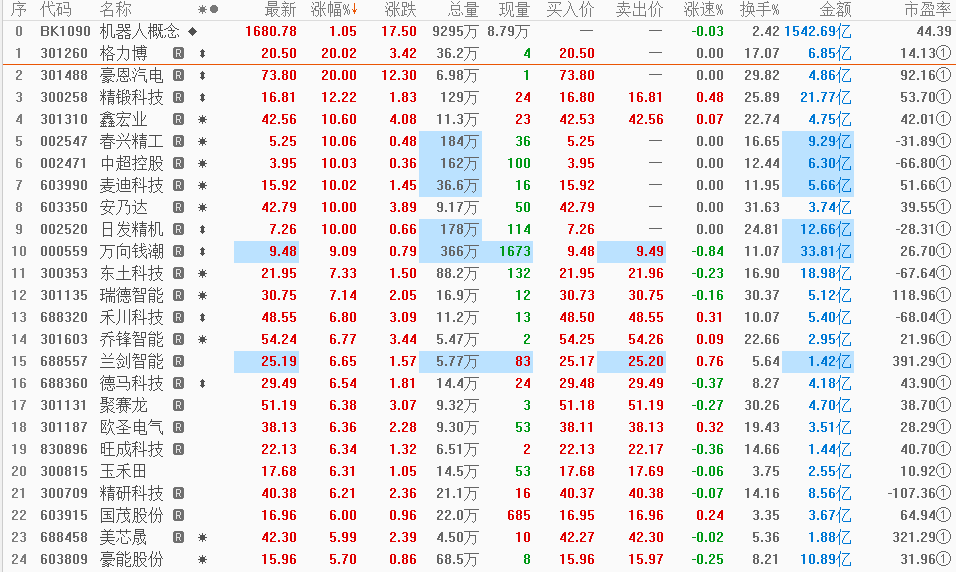Click the R badge next to 国茂股份

(x=178, y=515)
